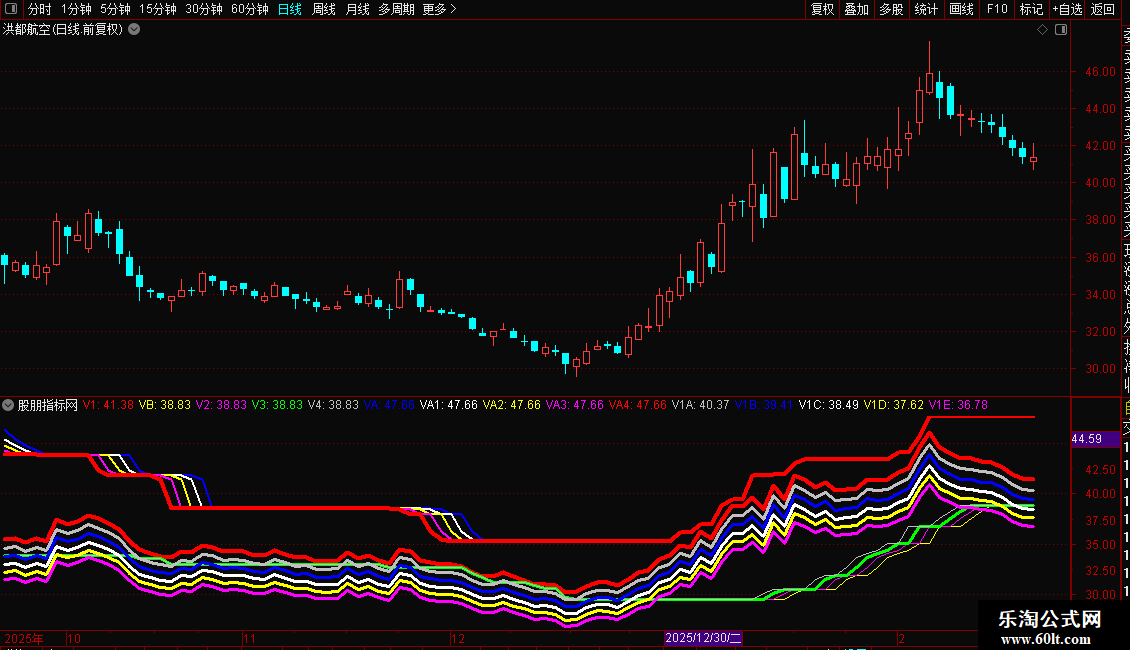Click the 叠加 overlay button

pos(857,9)
